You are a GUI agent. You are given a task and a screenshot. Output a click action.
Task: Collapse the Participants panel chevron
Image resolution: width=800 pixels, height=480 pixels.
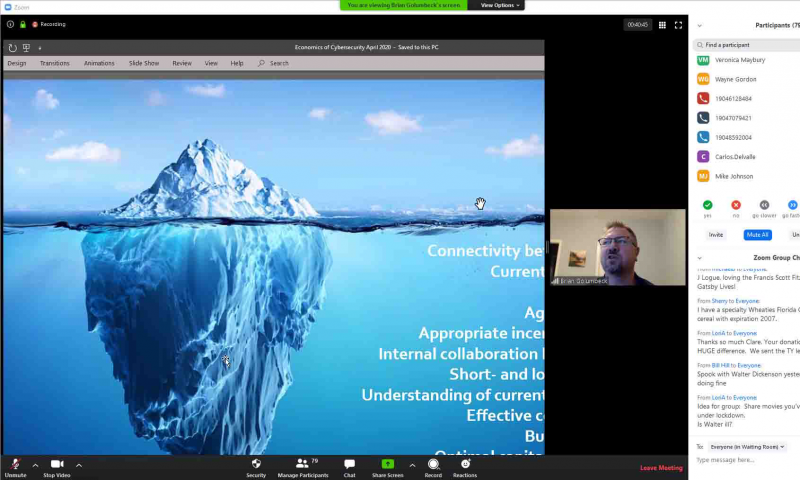click(699, 26)
